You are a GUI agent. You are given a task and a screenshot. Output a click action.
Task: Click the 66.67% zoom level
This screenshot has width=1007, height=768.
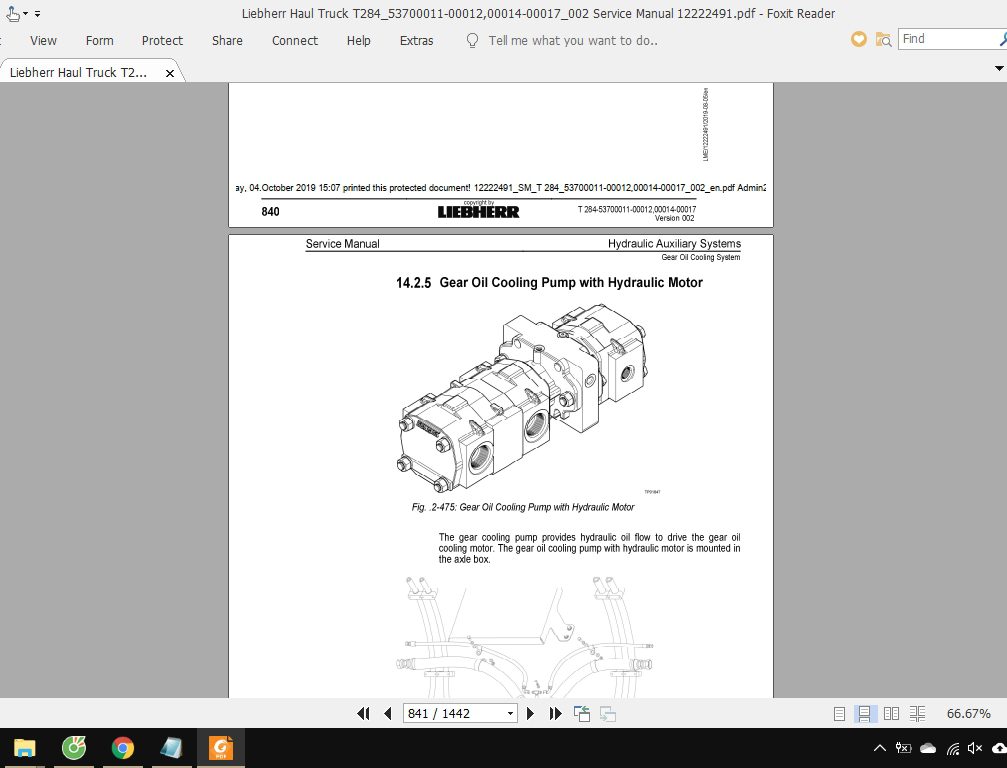tap(968, 713)
